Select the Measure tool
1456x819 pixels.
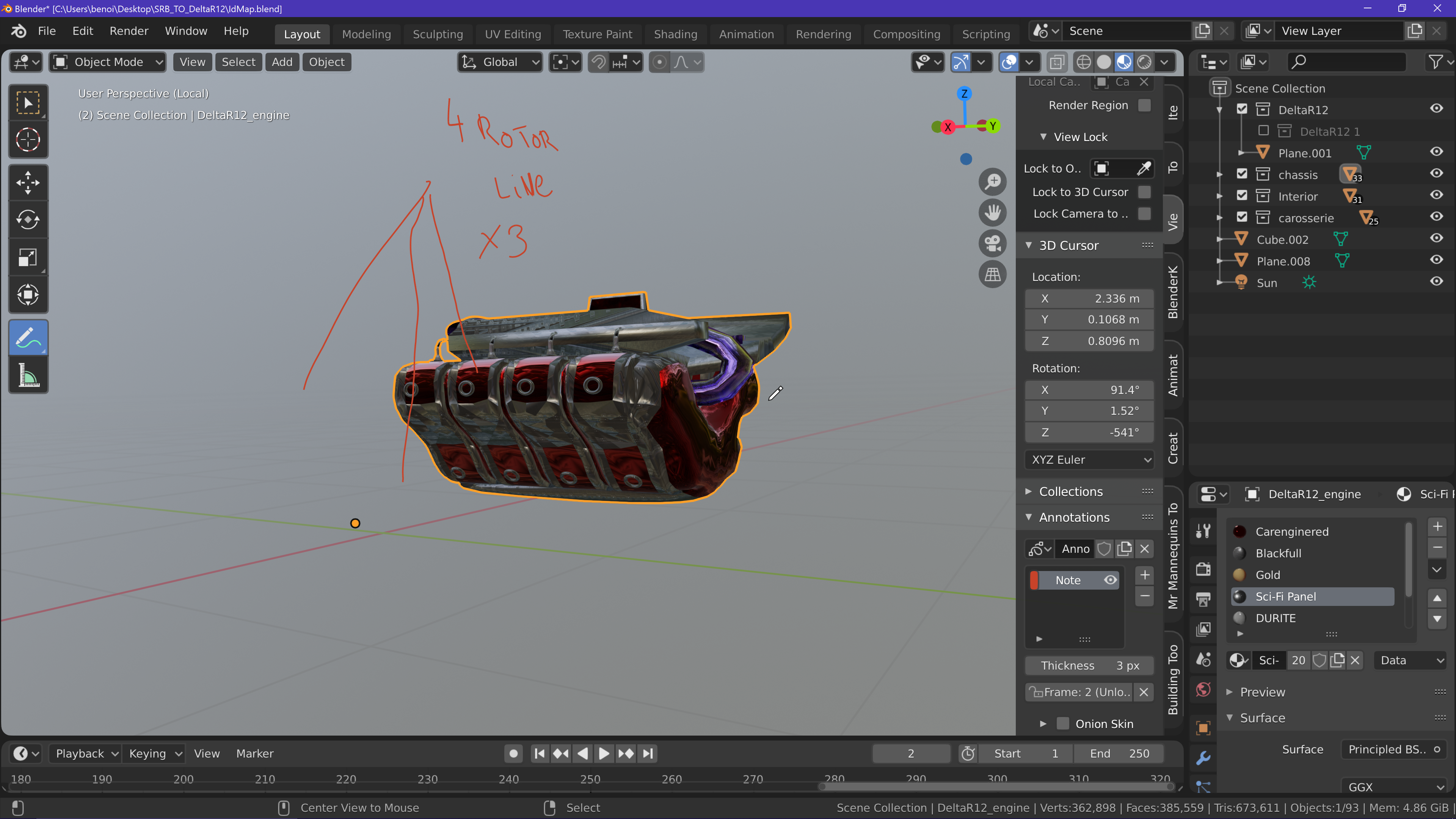click(28, 375)
